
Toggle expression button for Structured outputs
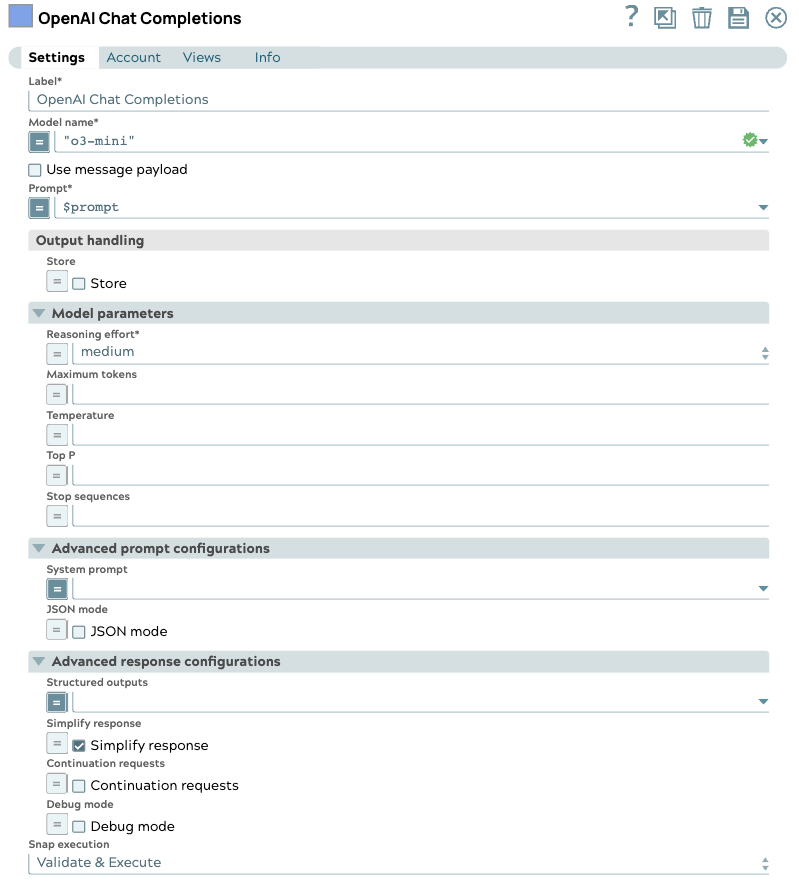(x=58, y=702)
